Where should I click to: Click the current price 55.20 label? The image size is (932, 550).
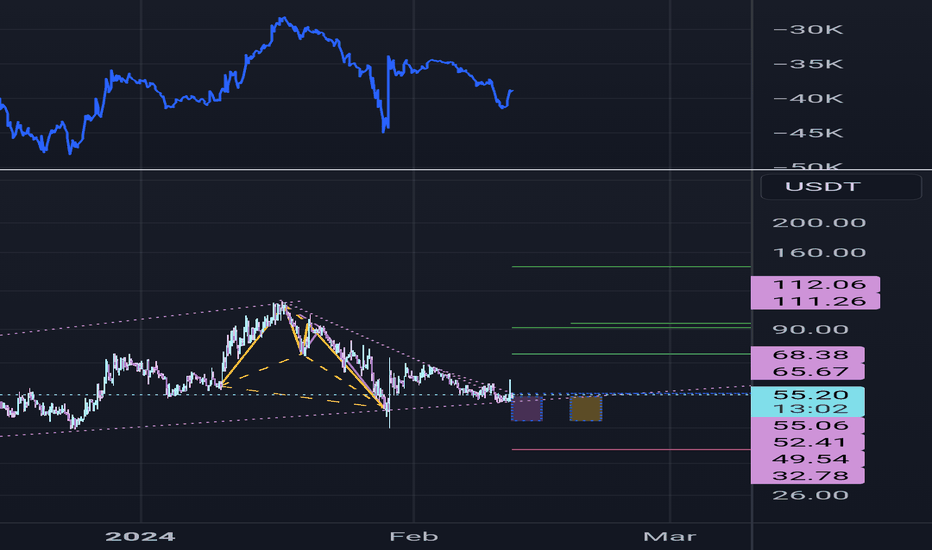[808, 394]
